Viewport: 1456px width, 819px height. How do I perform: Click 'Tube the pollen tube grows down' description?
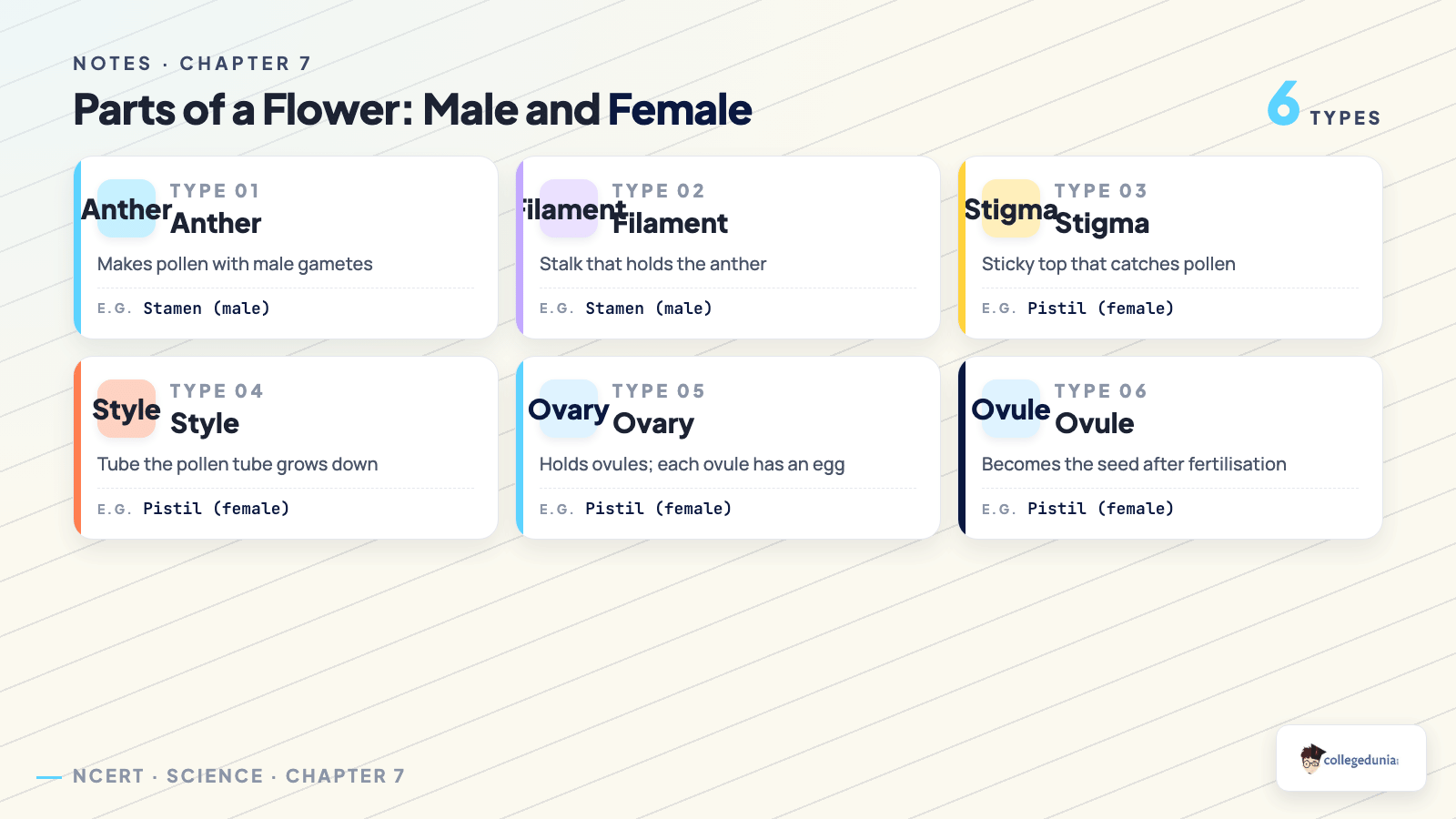tap(238, 464)
